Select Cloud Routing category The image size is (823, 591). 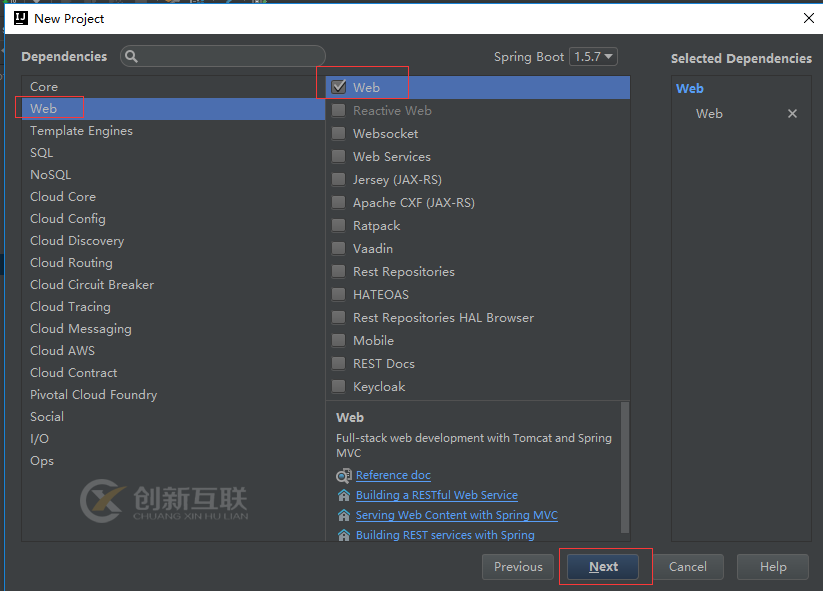click(x=173, y=263)
